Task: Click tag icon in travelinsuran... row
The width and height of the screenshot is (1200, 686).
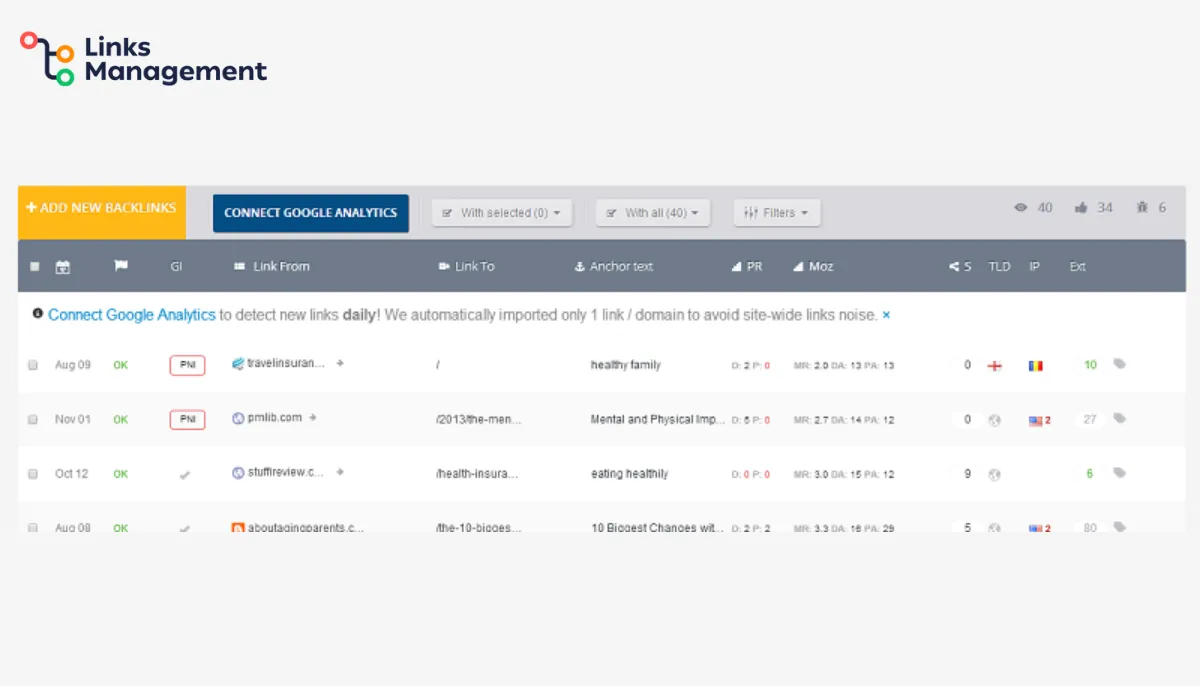Action: click(x=1120, y=365)
